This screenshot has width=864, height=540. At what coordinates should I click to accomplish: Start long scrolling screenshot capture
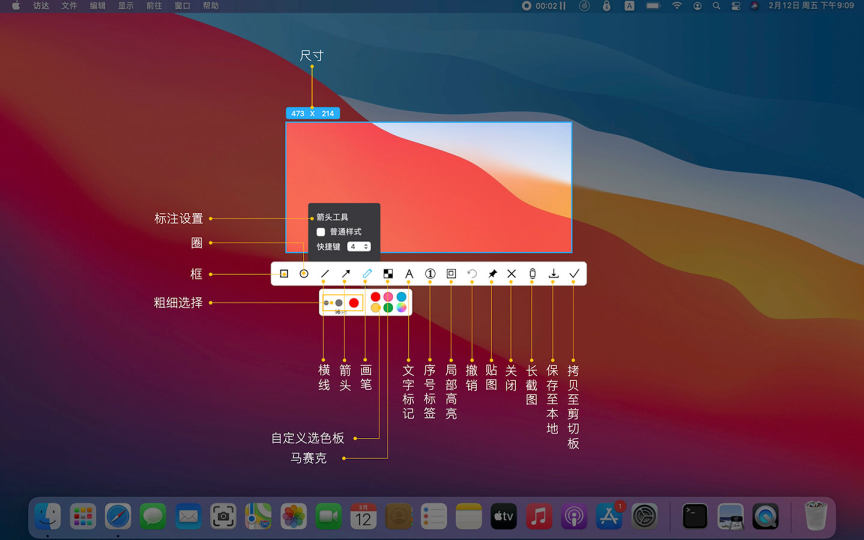(532, 273)
